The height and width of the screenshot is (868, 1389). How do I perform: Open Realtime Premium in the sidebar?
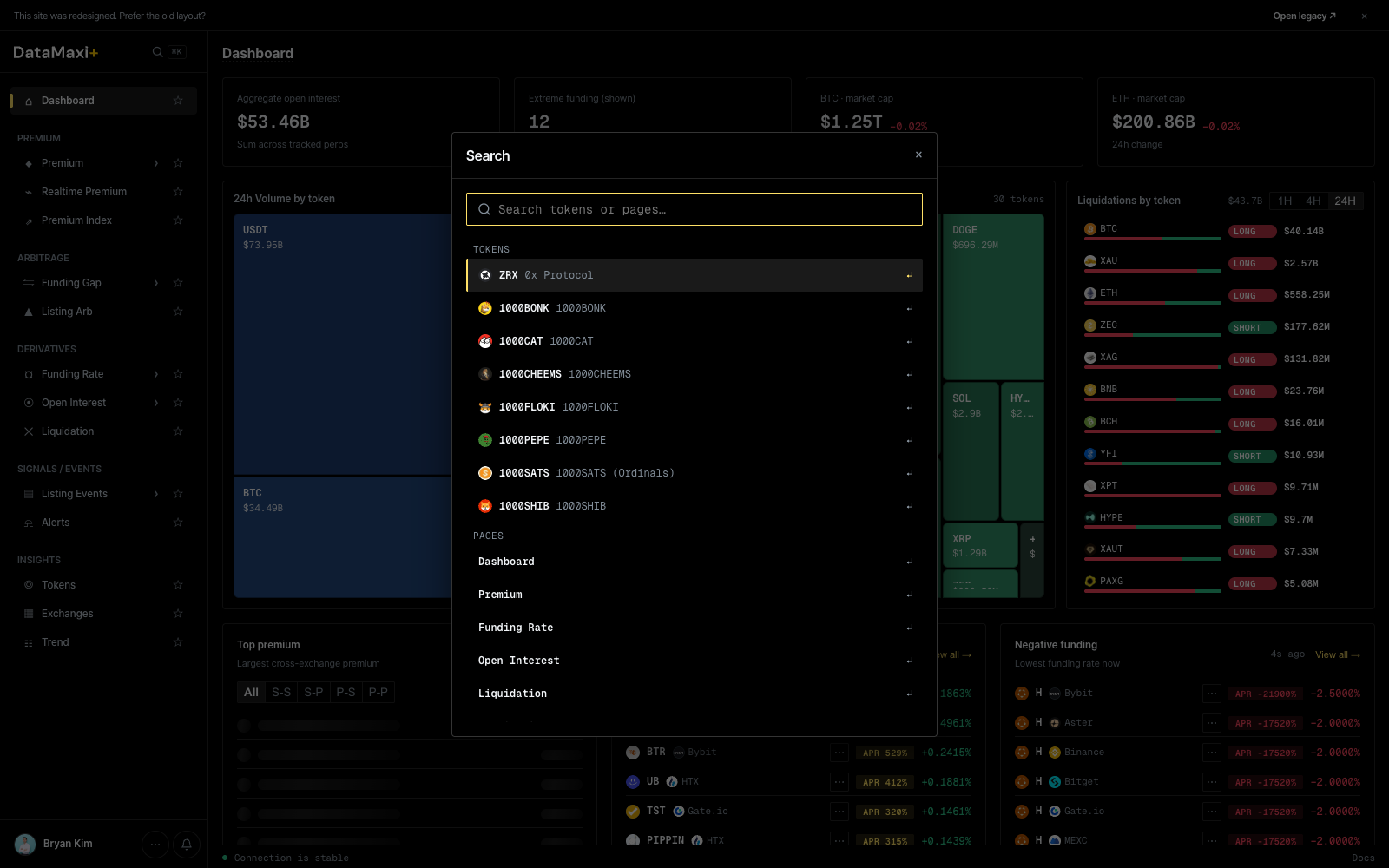click(84, 192)
